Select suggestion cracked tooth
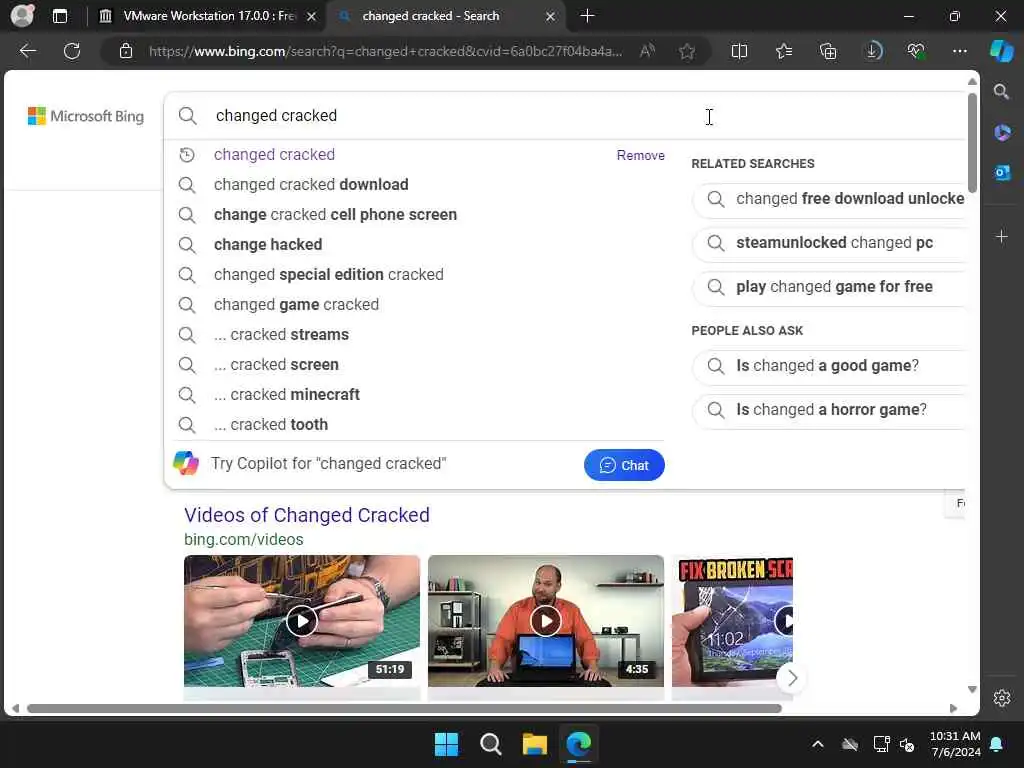This screenshot has width=1024, height=768. pos(271,425)
